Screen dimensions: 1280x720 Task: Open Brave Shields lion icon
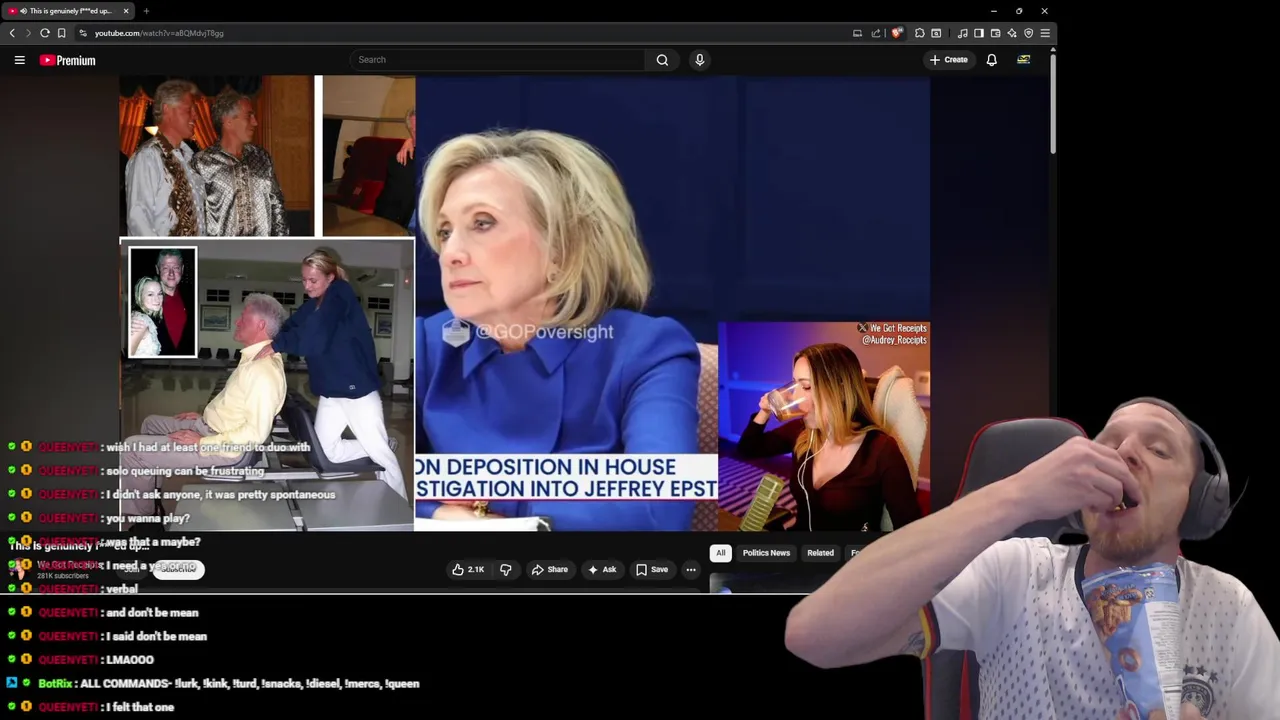click(897, 33)
